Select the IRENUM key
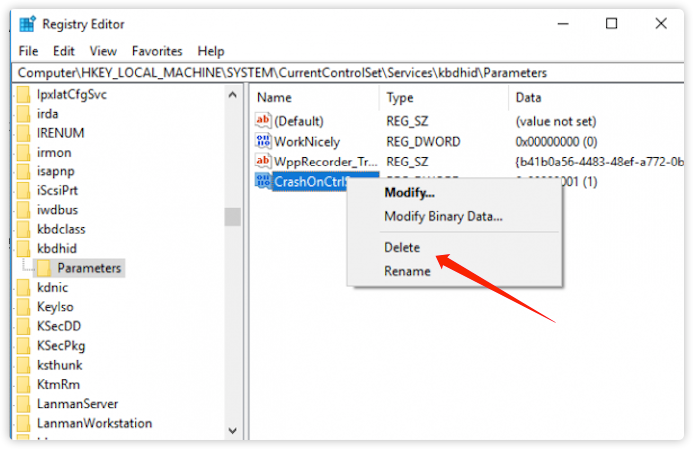The image size is (693, 449). [x=61, y=133]
